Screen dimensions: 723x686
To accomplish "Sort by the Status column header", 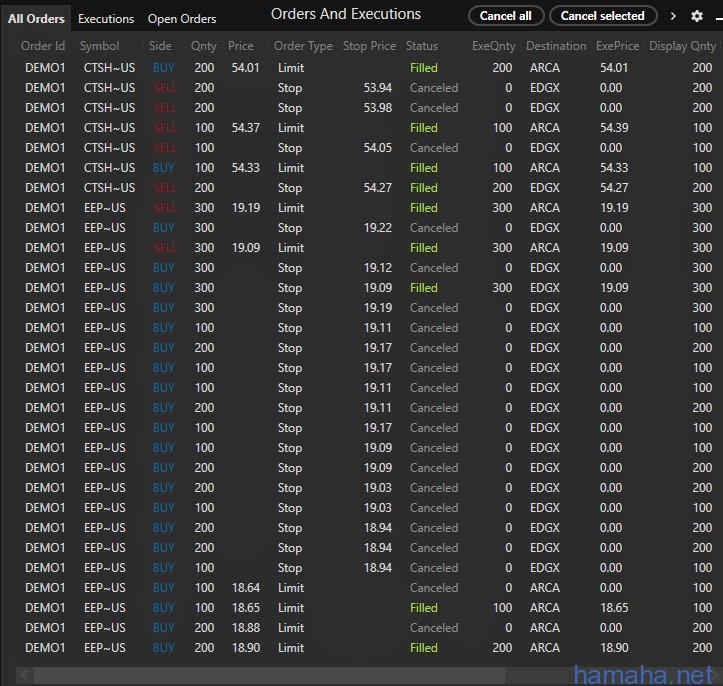I will pos(422,46).
